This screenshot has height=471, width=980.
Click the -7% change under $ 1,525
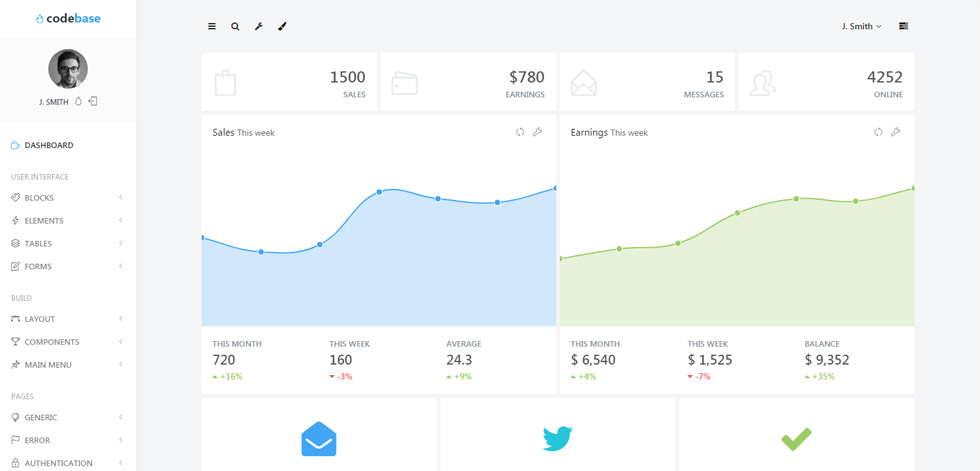click(699, 377)
